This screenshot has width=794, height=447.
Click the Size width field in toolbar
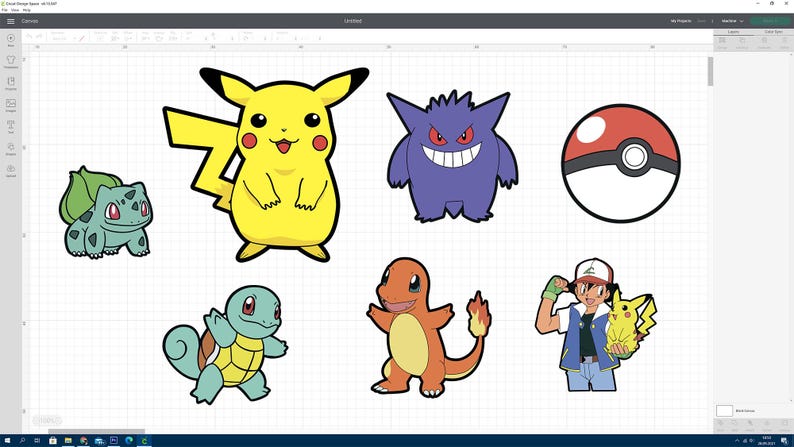198,38
